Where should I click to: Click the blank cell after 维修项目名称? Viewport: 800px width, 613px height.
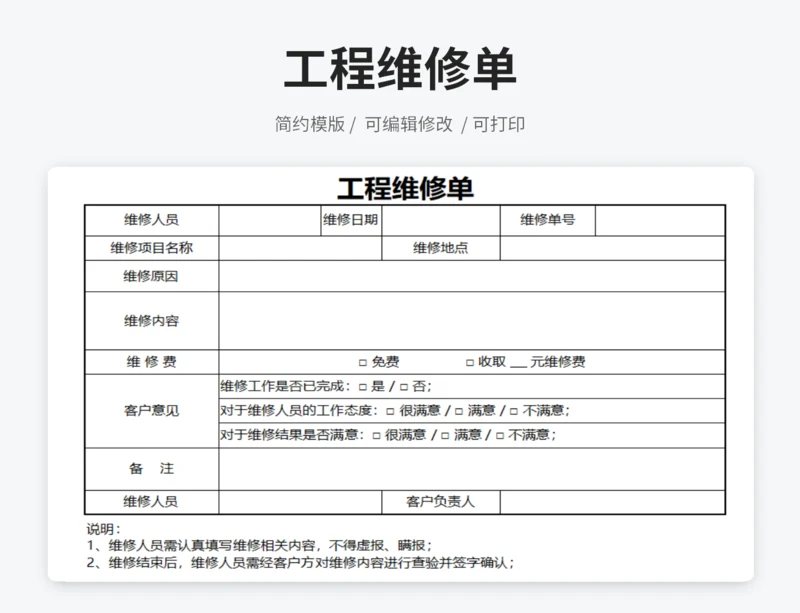(x=300, y=249)
